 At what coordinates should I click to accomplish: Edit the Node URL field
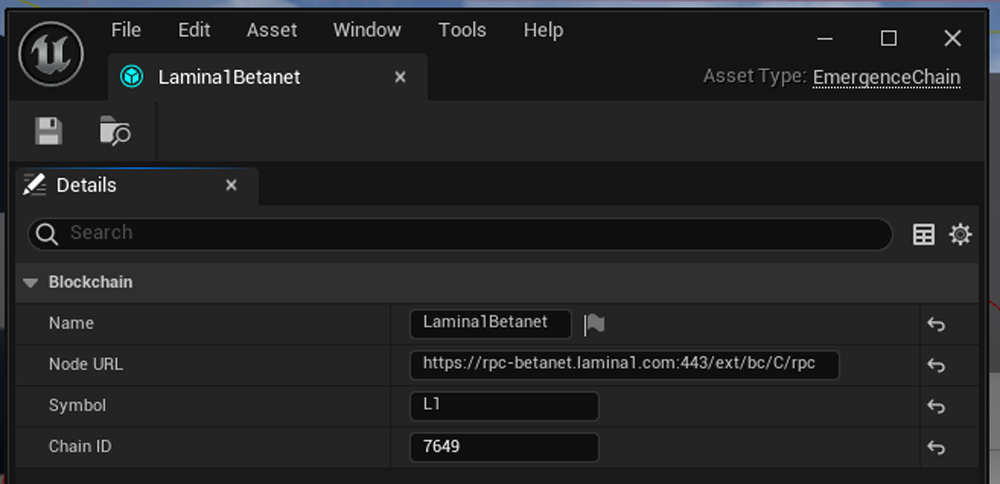click(x=624, y=365)
